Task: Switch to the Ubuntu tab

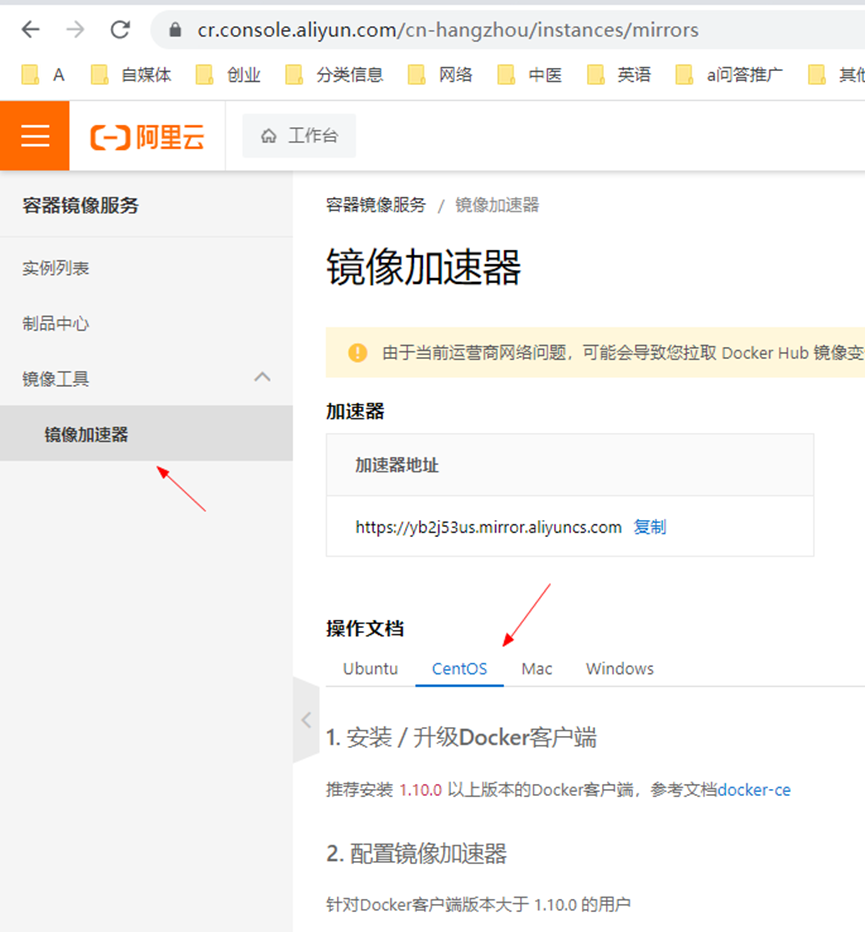Action: pyautogui.click(x=370, y=669)
